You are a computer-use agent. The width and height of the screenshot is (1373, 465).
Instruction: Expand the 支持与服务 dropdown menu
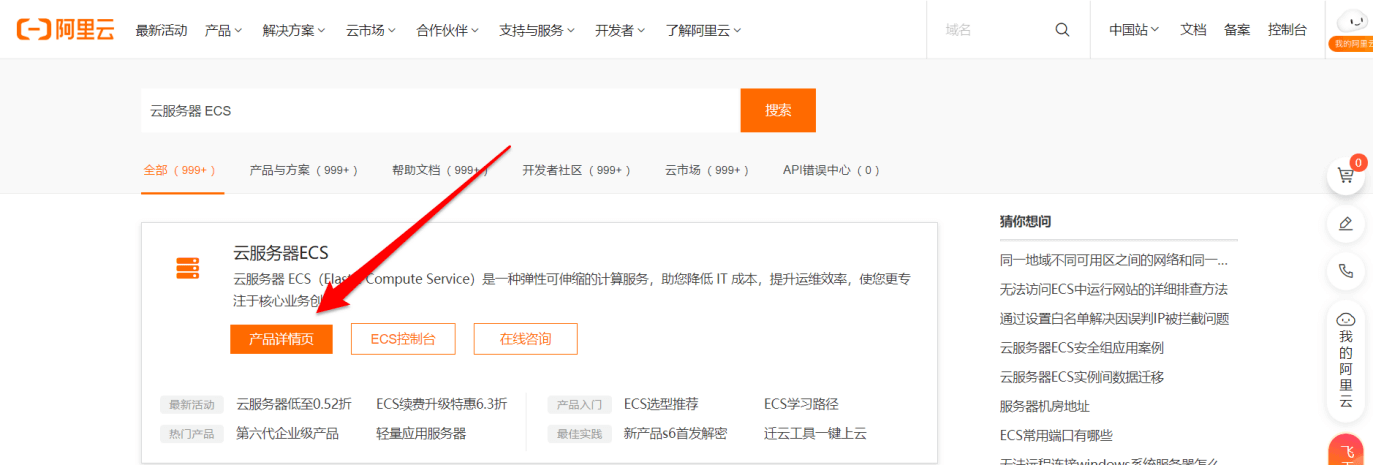537,30
